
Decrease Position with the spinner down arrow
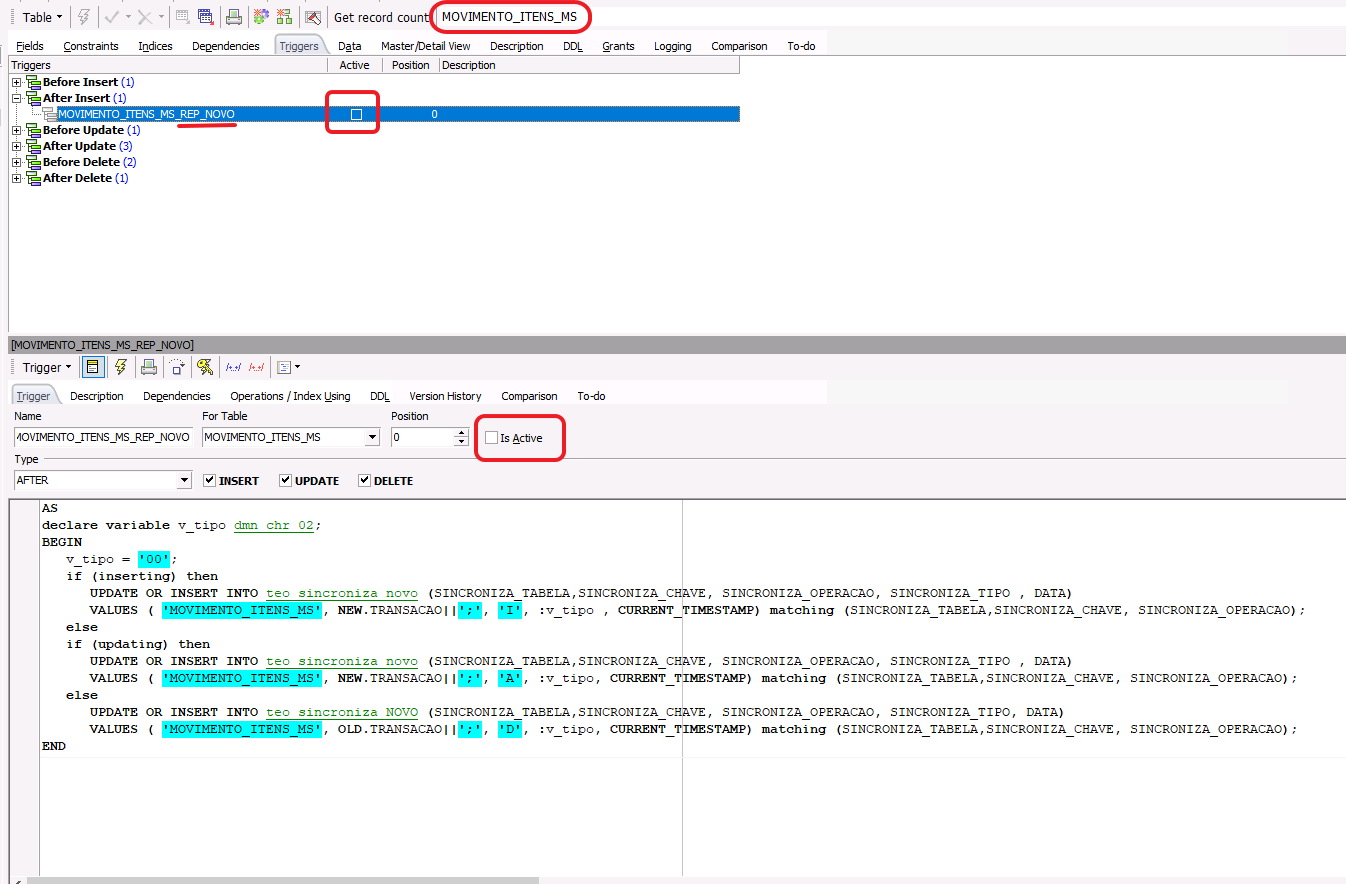click(461, 441)
